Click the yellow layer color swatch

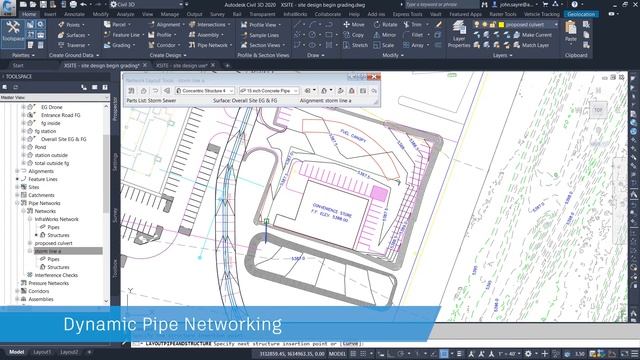(x=501, y=24)
